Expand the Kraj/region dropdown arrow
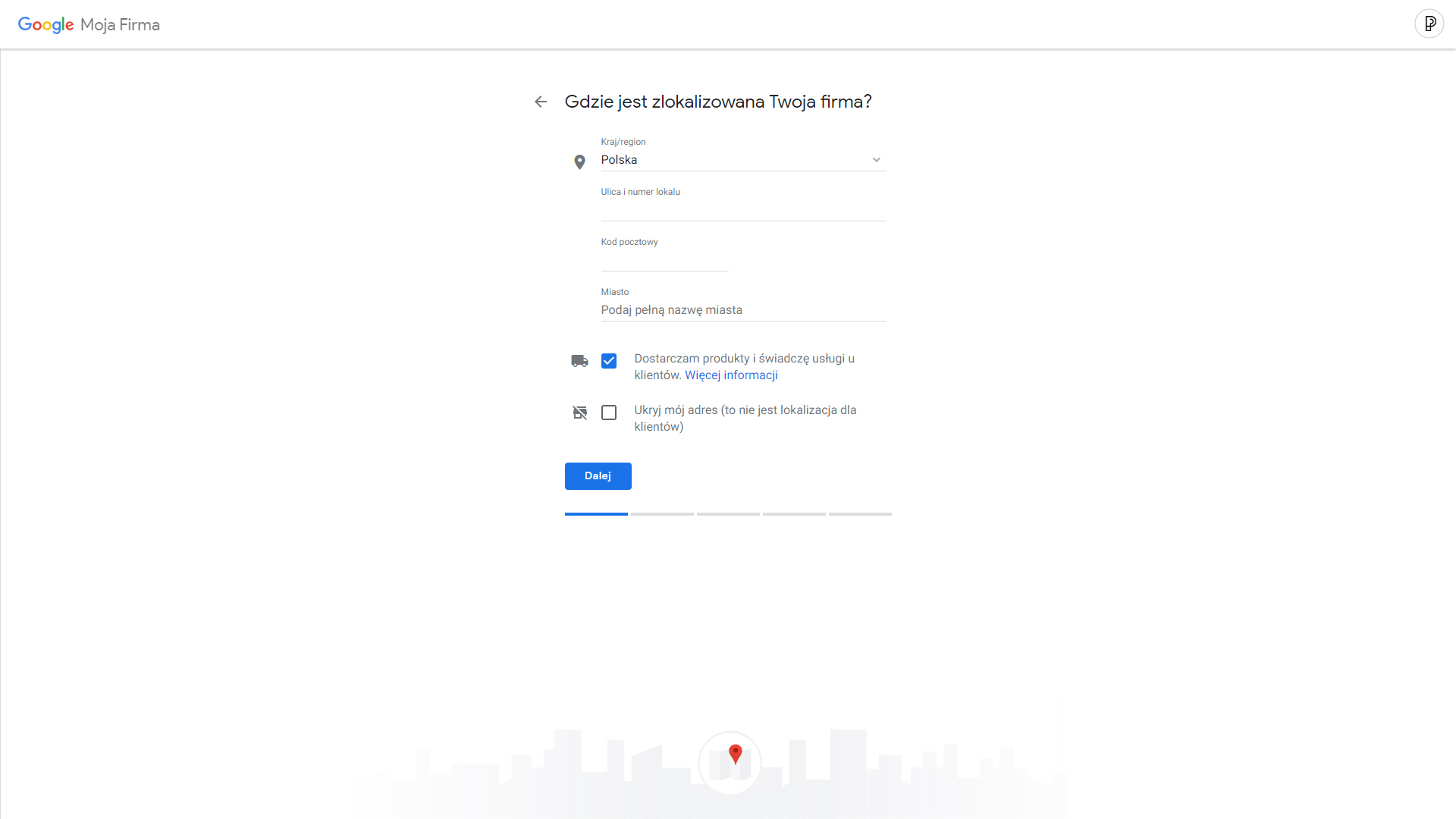 pyautogui.click(x=876, y=160)
